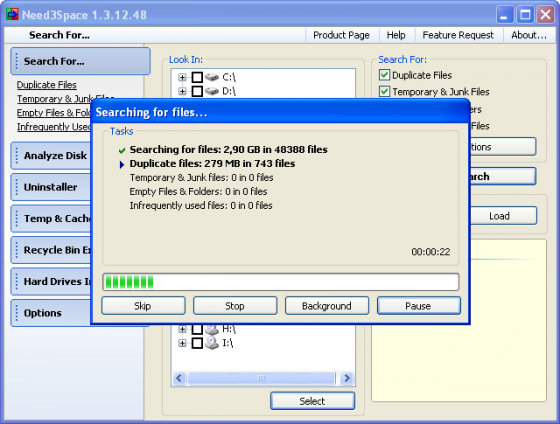Click the blue arrow beside Duplicate files task

tap(122, 165)
